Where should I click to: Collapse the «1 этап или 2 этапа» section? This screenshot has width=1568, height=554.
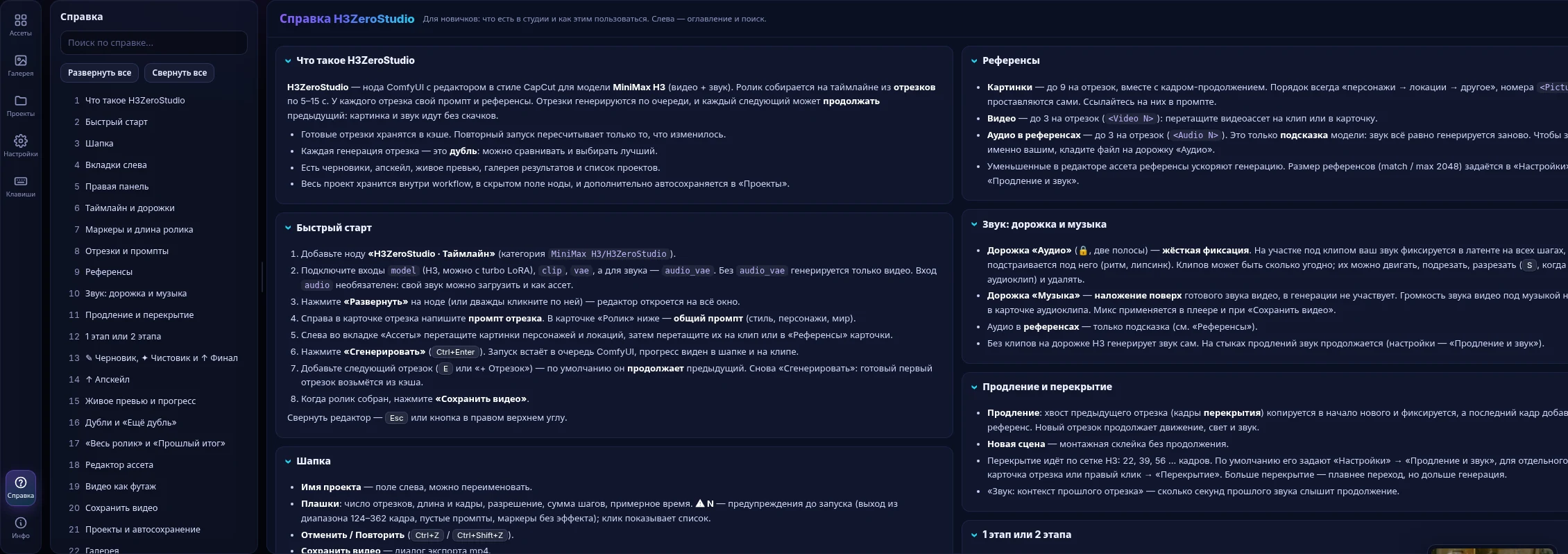974,535
